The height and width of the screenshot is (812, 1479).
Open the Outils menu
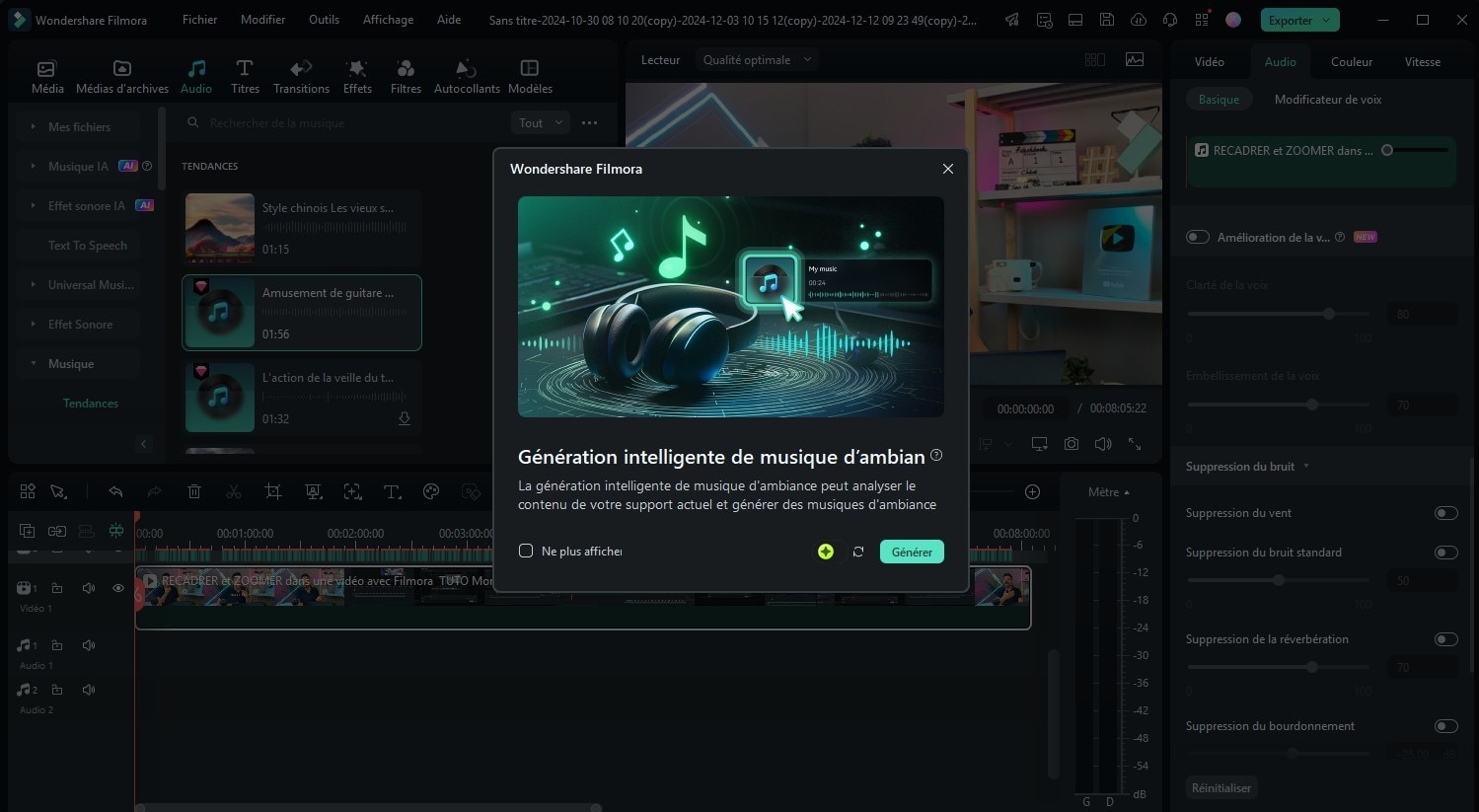coord(324,20)
